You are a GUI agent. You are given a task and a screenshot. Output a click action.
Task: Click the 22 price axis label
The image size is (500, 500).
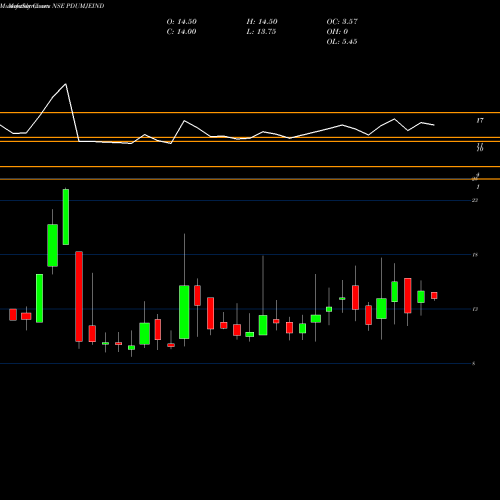475,200
